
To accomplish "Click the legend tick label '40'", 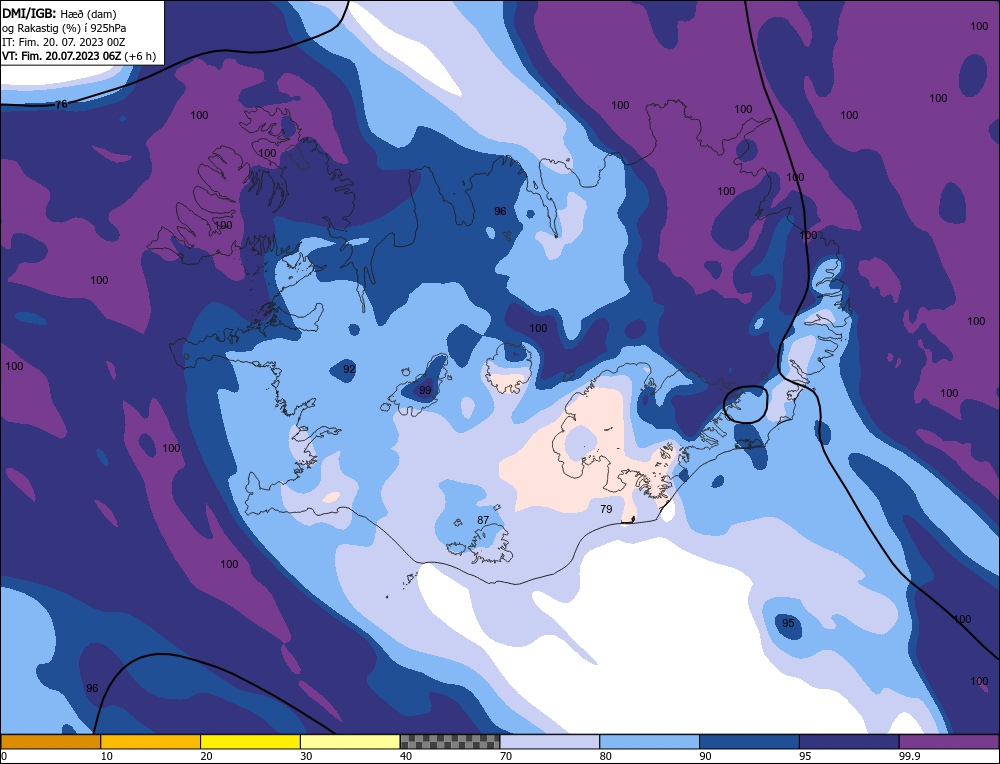I will tap(406, 756).
